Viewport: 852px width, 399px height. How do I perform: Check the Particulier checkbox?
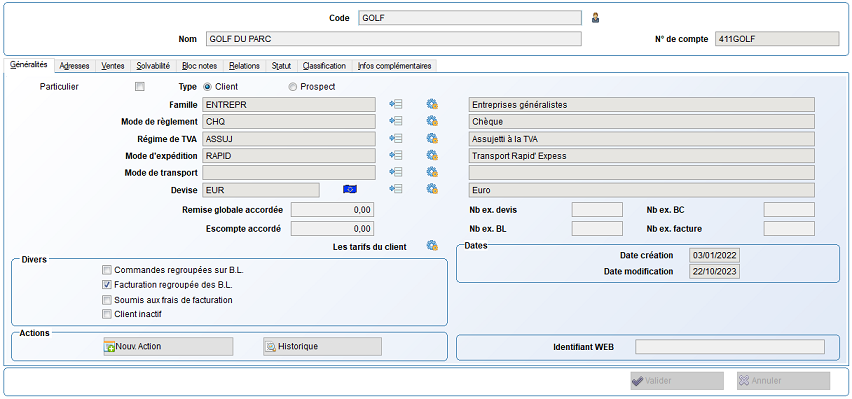140,86
